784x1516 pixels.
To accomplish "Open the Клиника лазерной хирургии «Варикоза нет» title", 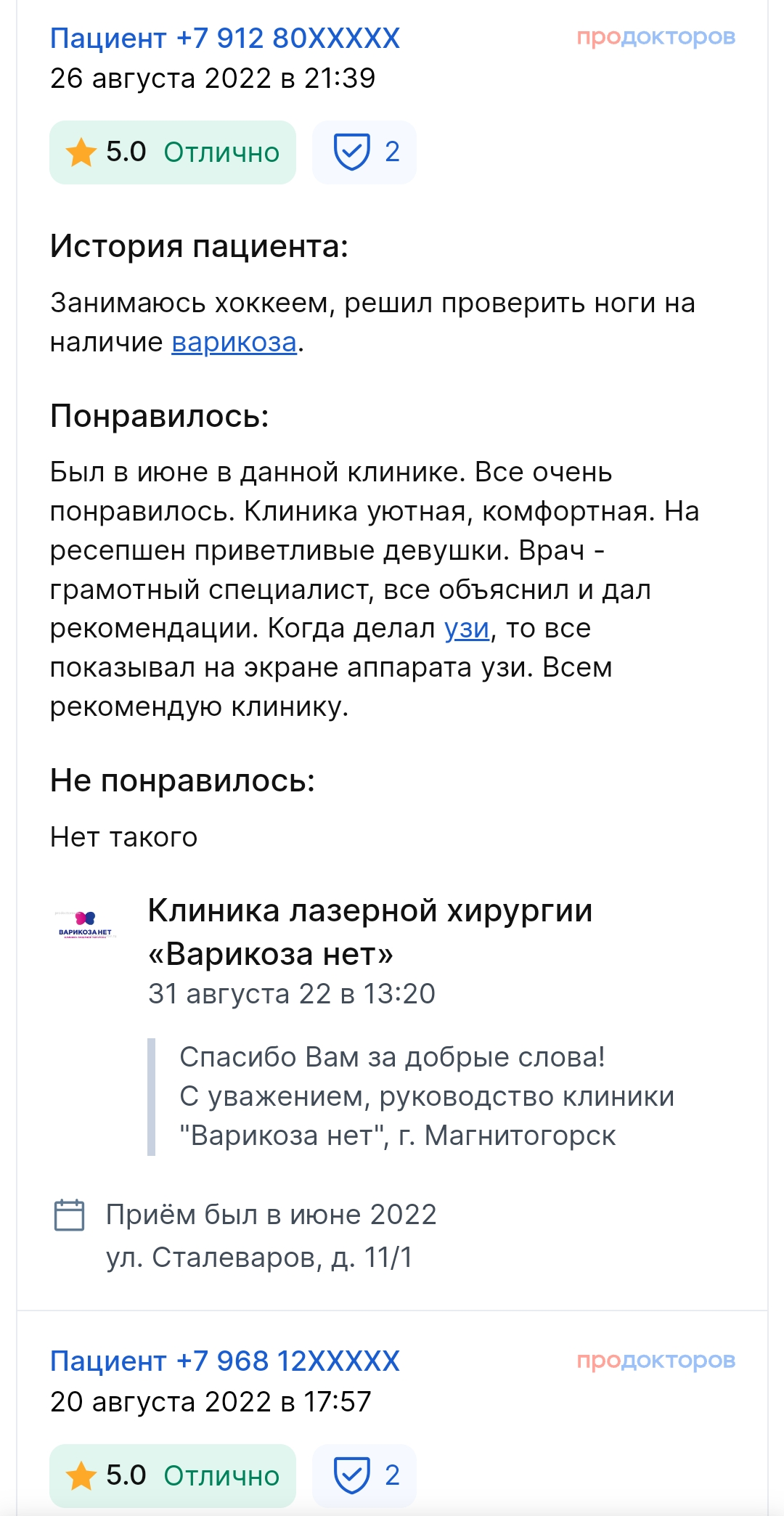I will click(x=369, y=932).
